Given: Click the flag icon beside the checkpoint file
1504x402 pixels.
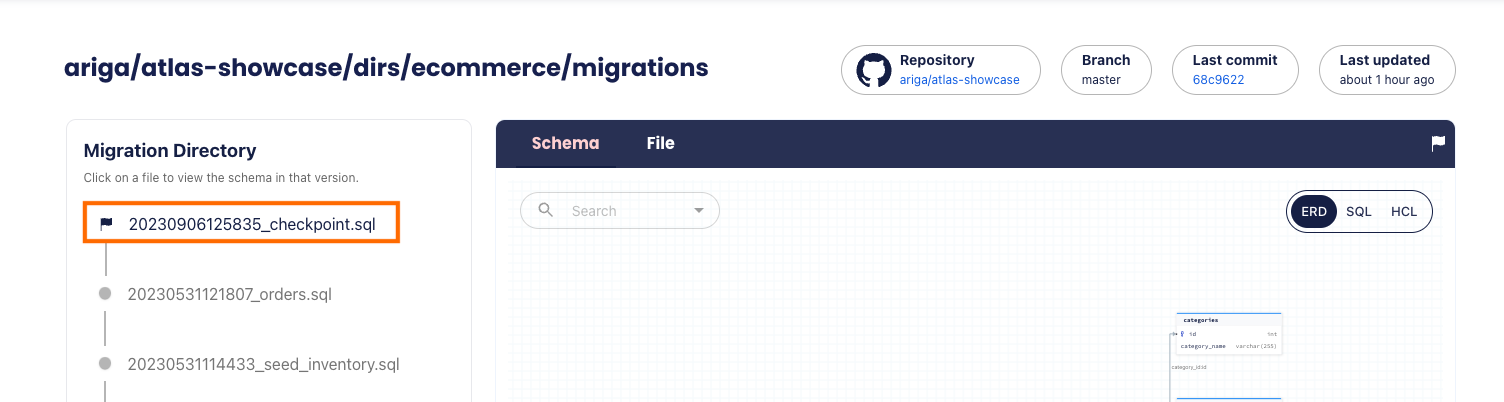Looking at the screenshot, I should click(x=106, y=224).
